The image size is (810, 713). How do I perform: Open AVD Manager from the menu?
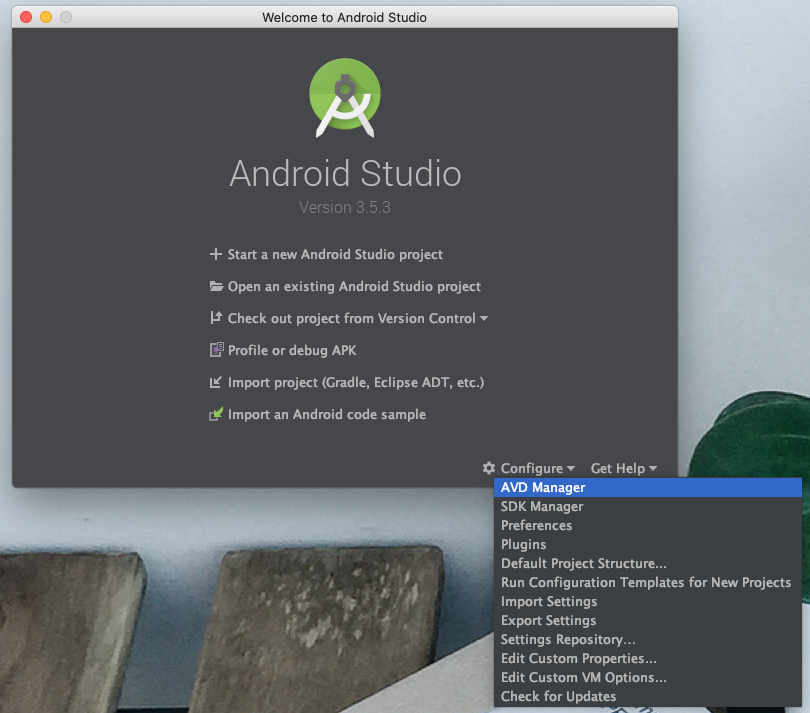click(648, 487)
